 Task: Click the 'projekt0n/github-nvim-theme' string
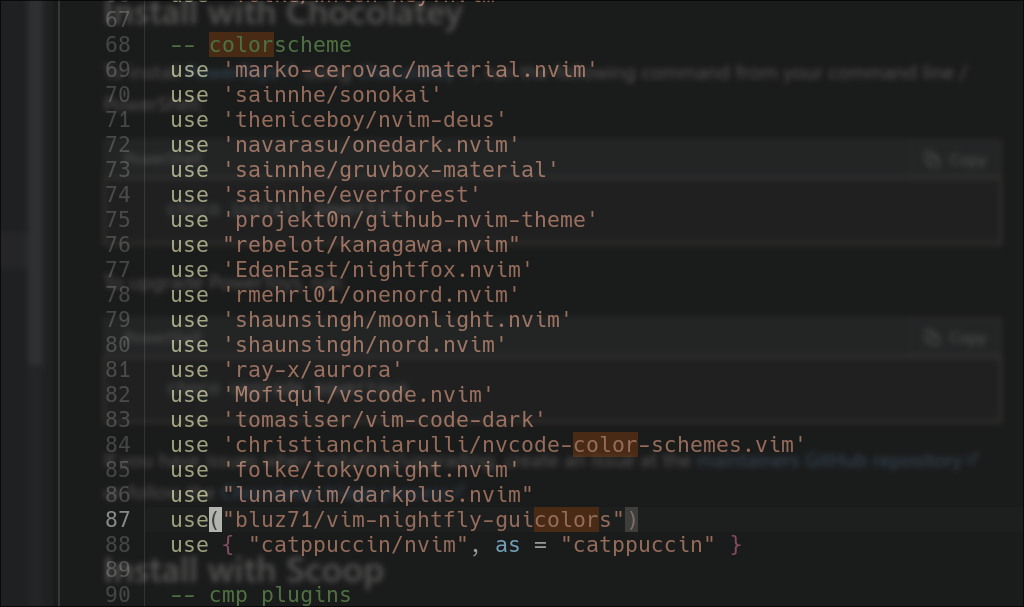(410, 220)
